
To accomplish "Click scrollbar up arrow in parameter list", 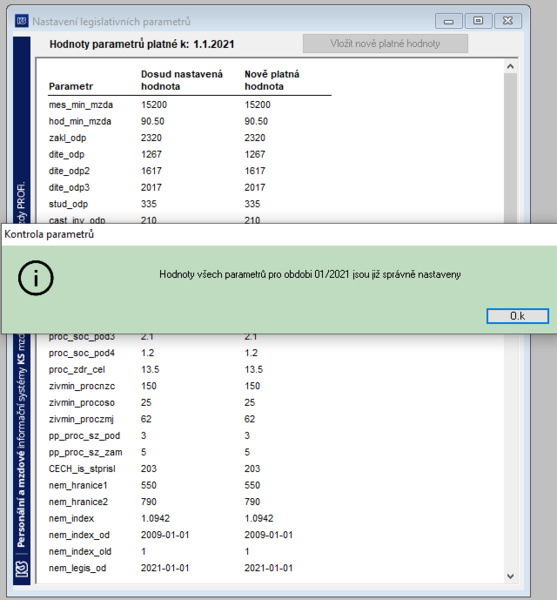I will (x=510, y=67).
